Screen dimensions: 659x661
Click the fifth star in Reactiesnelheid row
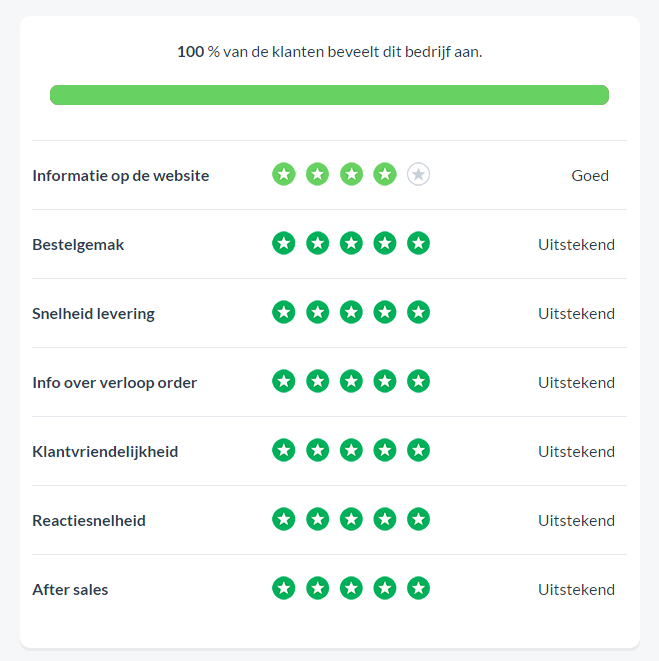click(418, 519)
